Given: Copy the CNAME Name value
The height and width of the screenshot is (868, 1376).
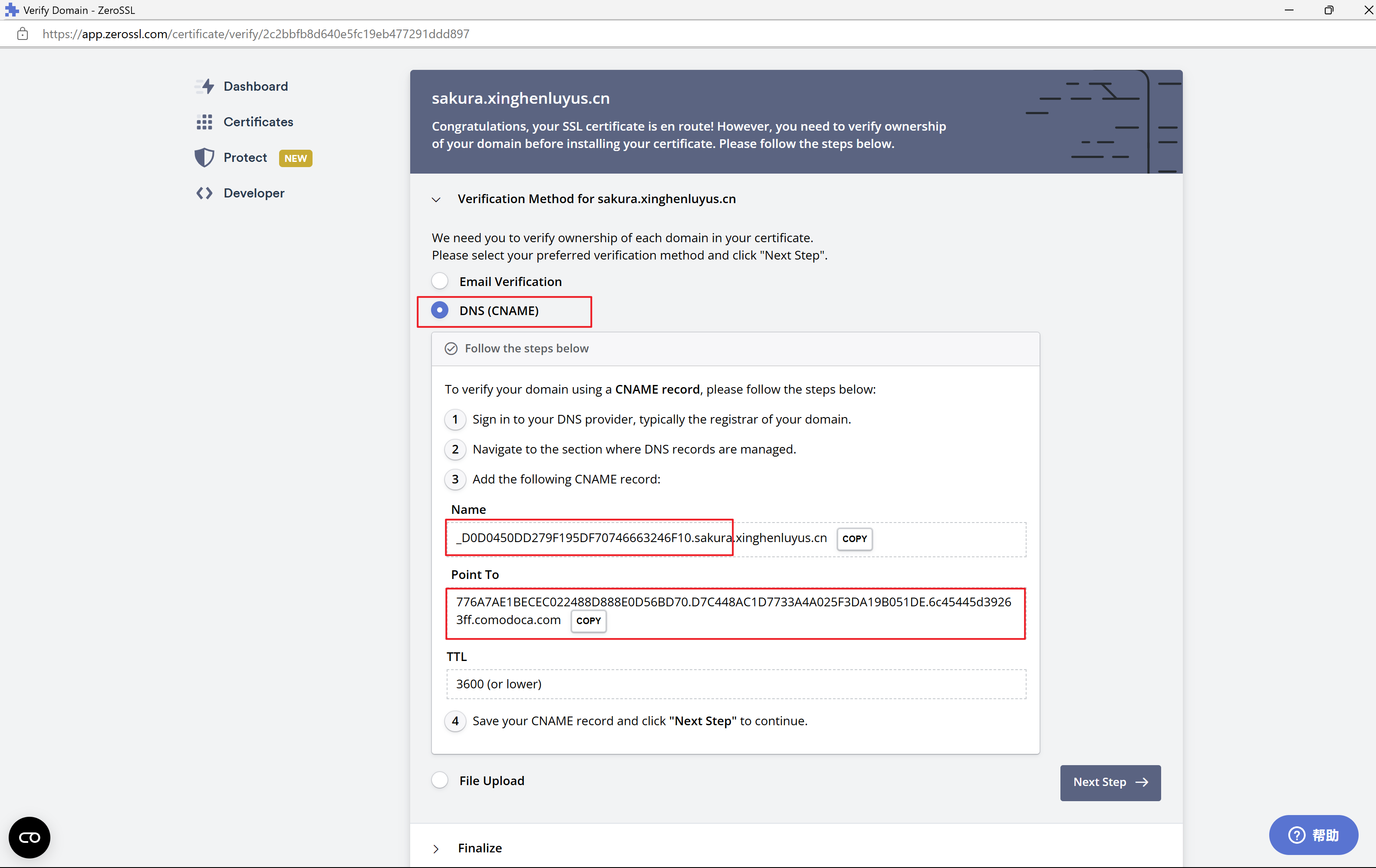Looking at the screenshot, I should tap(854, 538).
